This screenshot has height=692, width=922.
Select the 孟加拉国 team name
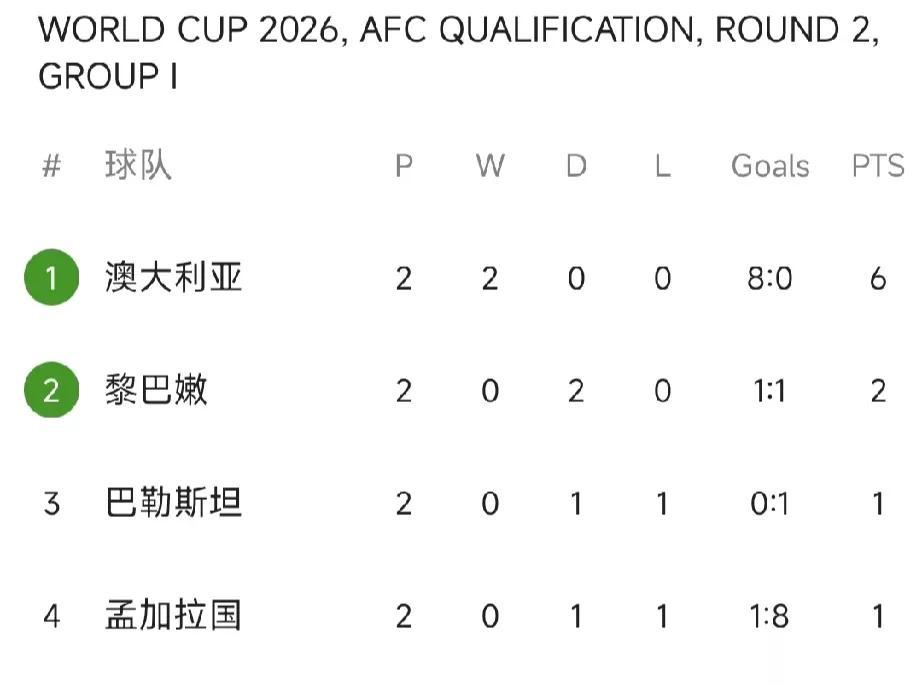point(173,616)
